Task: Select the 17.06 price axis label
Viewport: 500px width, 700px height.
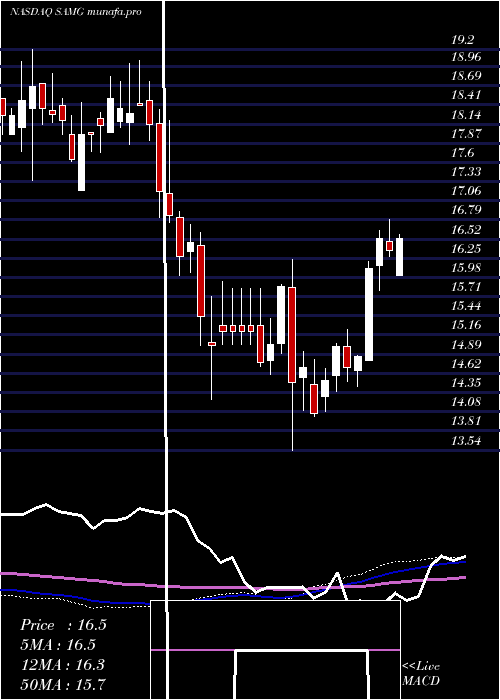Action: click(x=467, y=191)
